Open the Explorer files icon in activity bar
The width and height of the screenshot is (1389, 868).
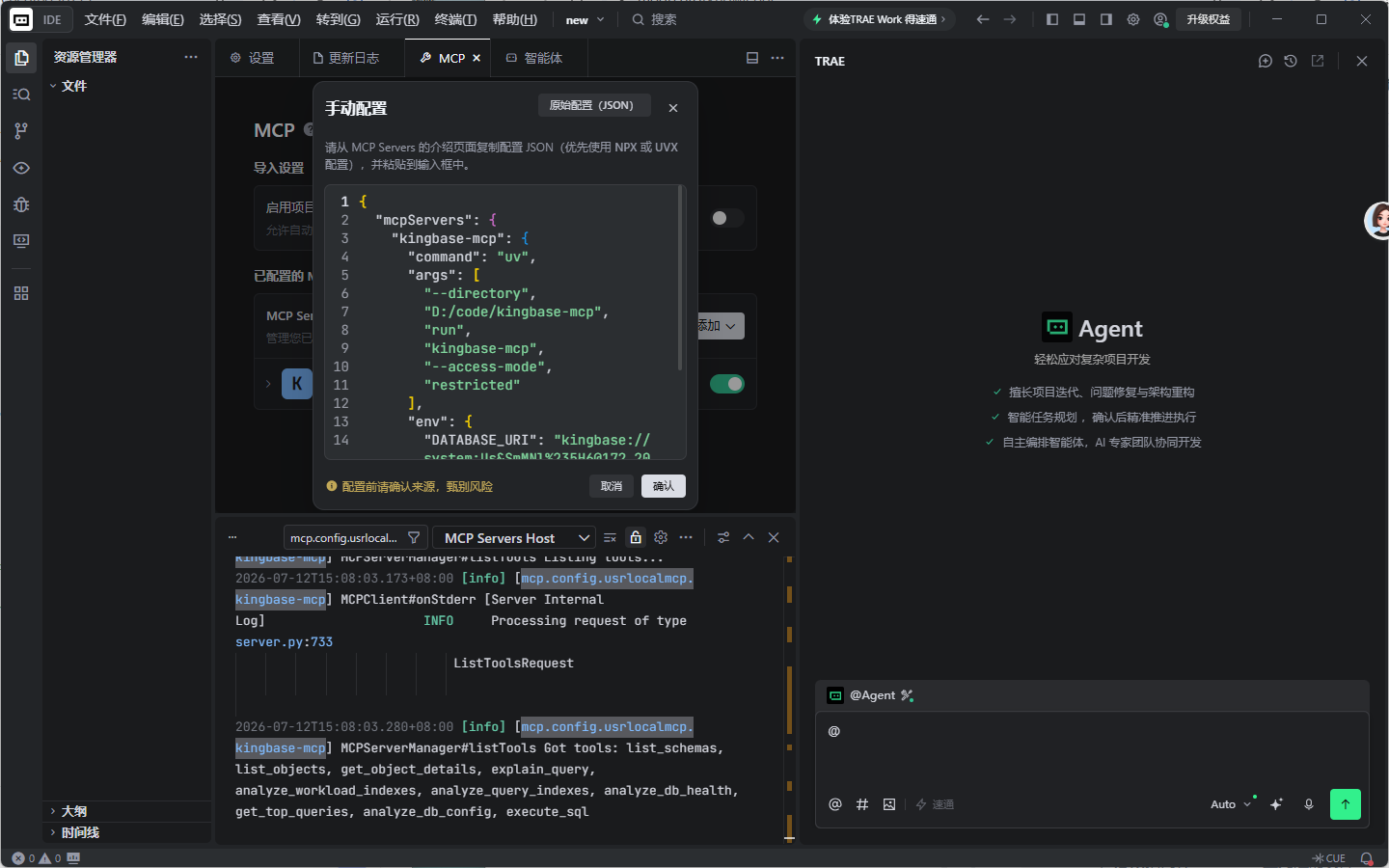[x=21, y=58]
